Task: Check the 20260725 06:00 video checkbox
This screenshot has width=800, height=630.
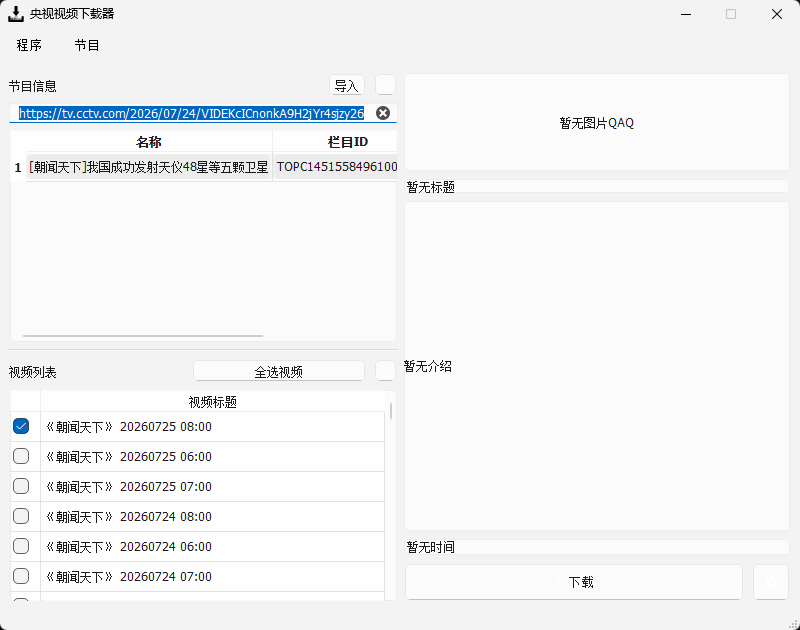Action: point(21,456)
